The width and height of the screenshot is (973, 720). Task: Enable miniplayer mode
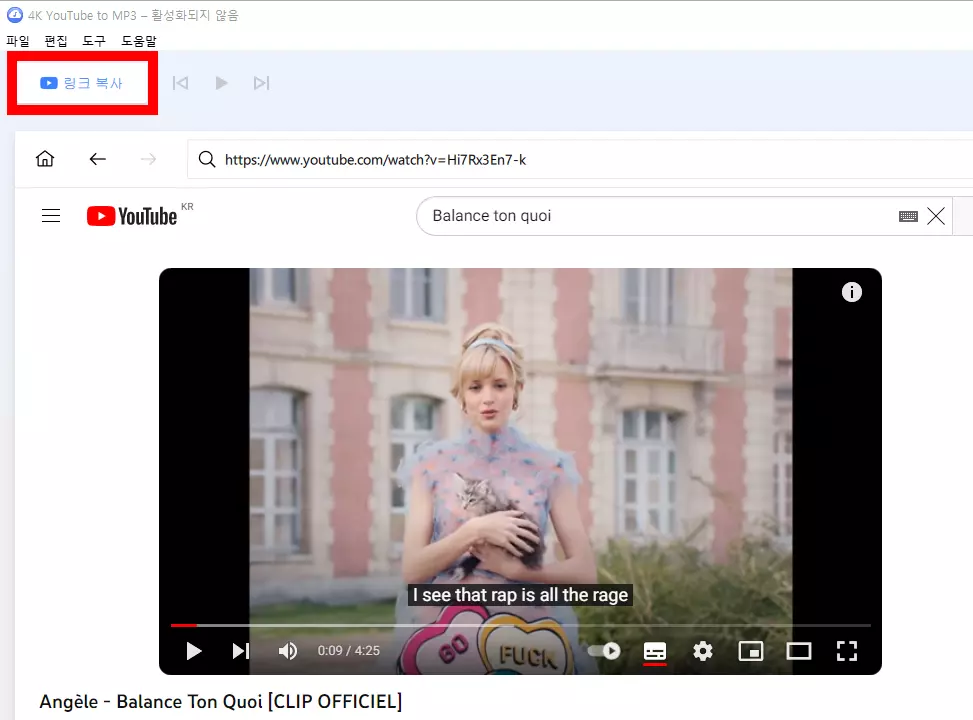pyautogui.click(x=751, y=651)
